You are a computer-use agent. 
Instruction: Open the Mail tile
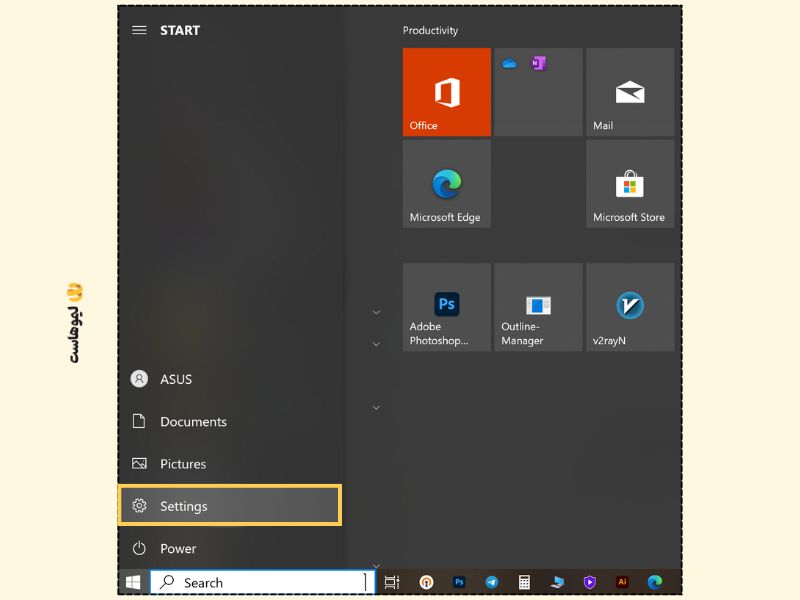coord(630,92)
